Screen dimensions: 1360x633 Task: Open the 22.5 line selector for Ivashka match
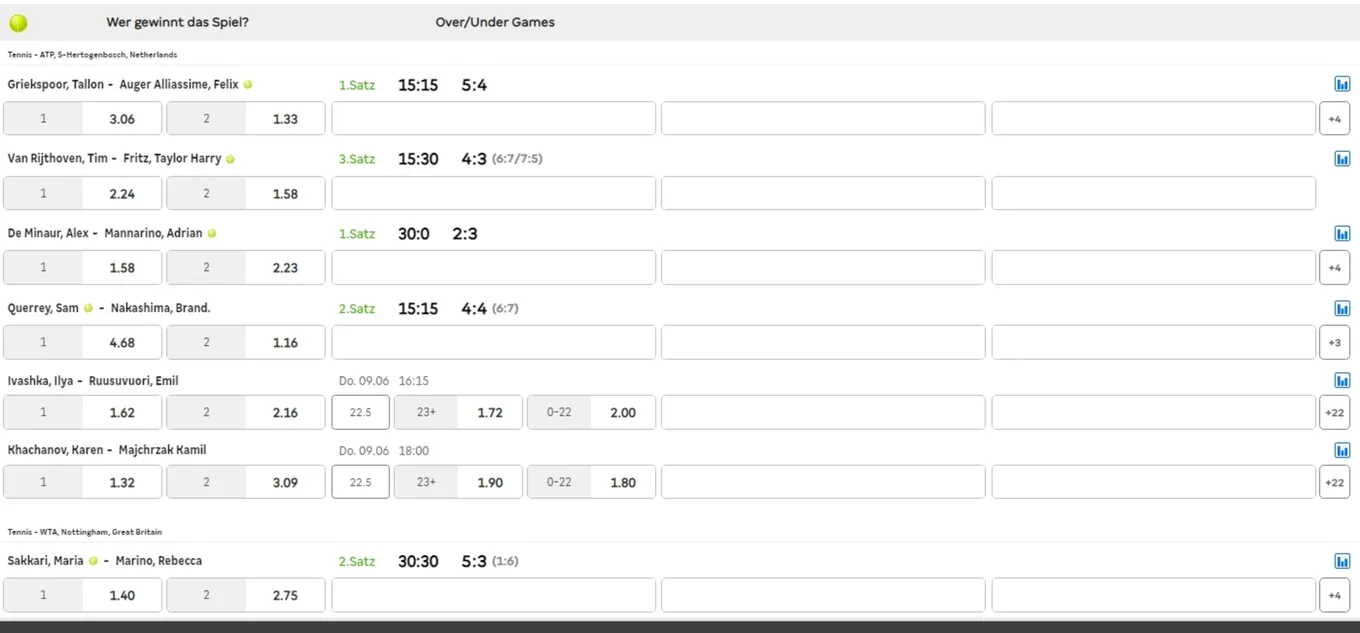pos(360,412)
